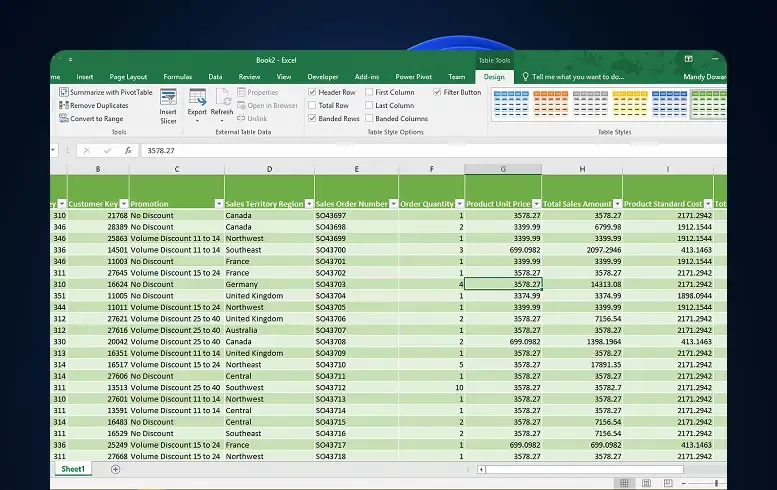The image size is (777, 490).
Task: Click the Insert Function fx icon
Action: click(128, 150)
